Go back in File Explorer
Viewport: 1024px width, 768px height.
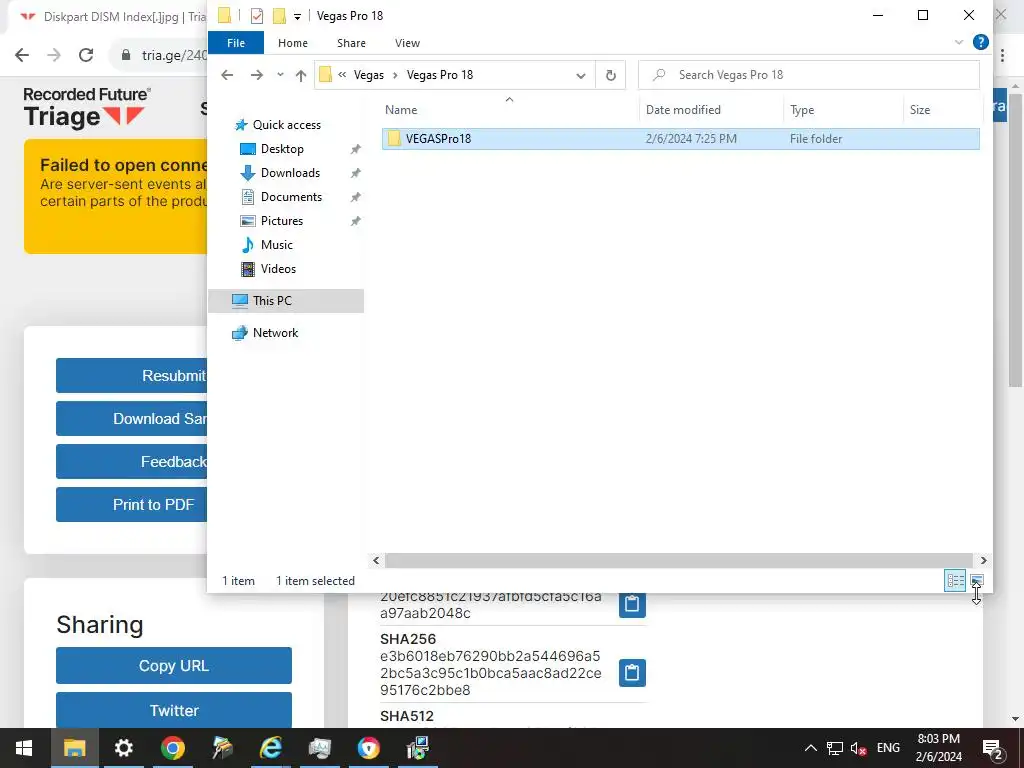(x=227, y=75)
